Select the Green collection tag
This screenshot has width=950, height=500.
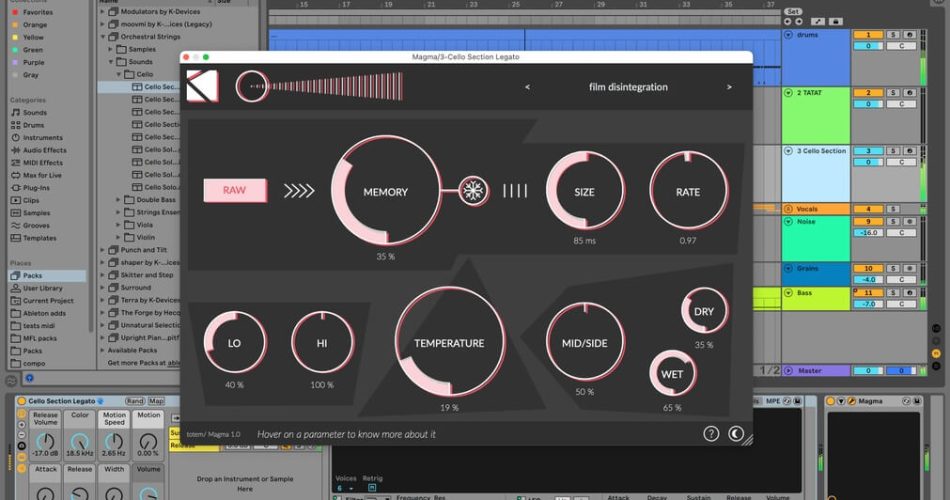click(x=33, y=50)
